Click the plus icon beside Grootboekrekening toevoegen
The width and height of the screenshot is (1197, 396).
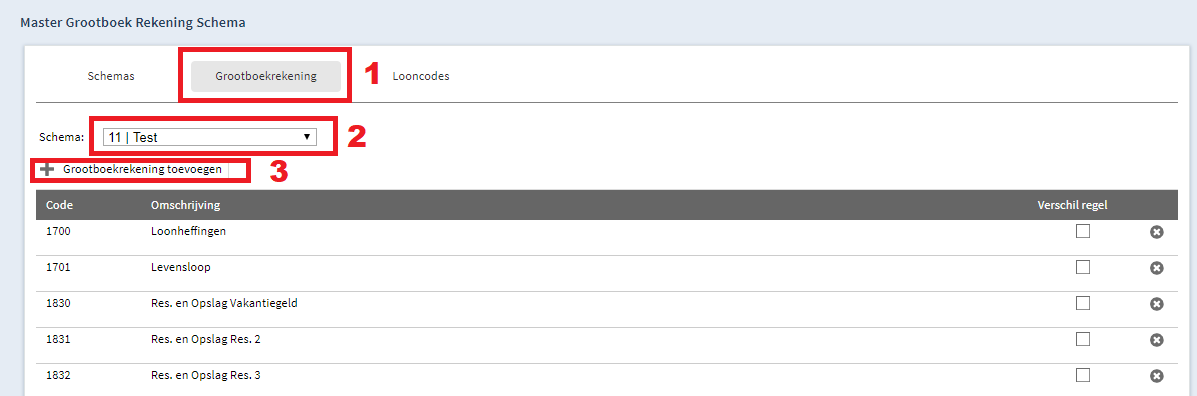(x=47, y=169)
